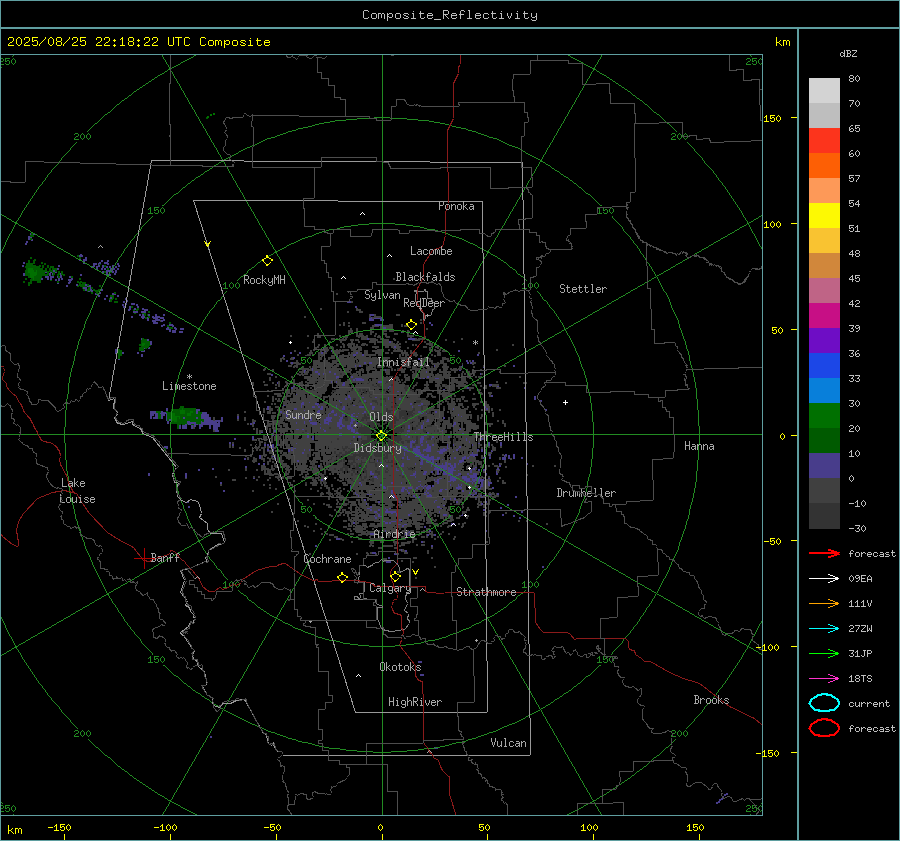Click the Okotoks town label
The width and height of the screenshot is (900, 841).
400,666
